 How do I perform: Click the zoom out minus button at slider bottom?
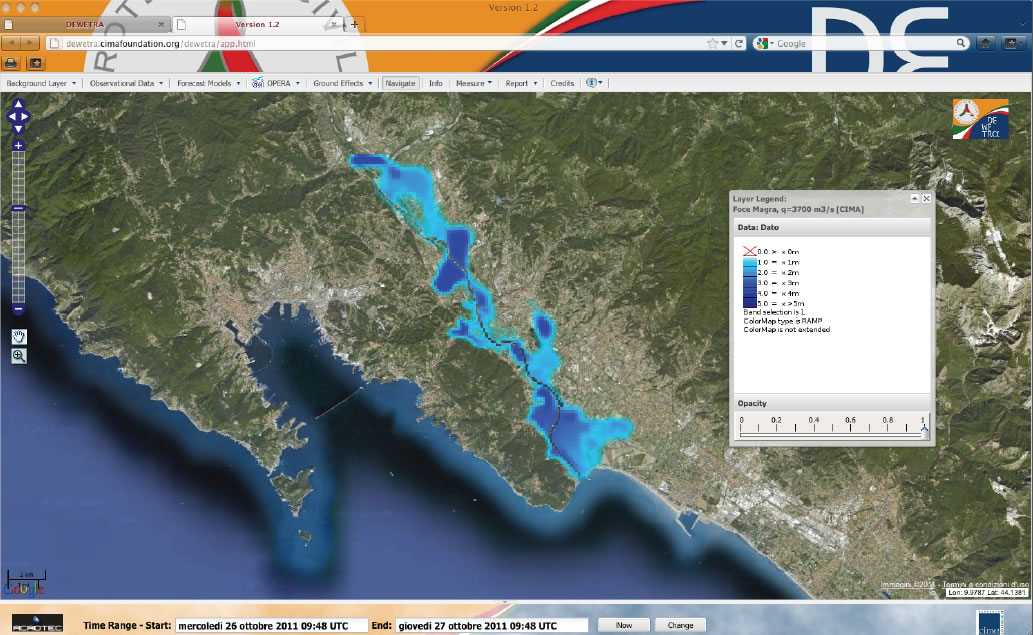(19, 310)
